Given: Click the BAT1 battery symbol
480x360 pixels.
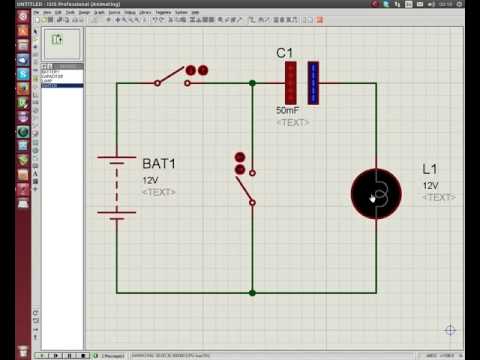Looking at the screenshot, I should (117, 188).
